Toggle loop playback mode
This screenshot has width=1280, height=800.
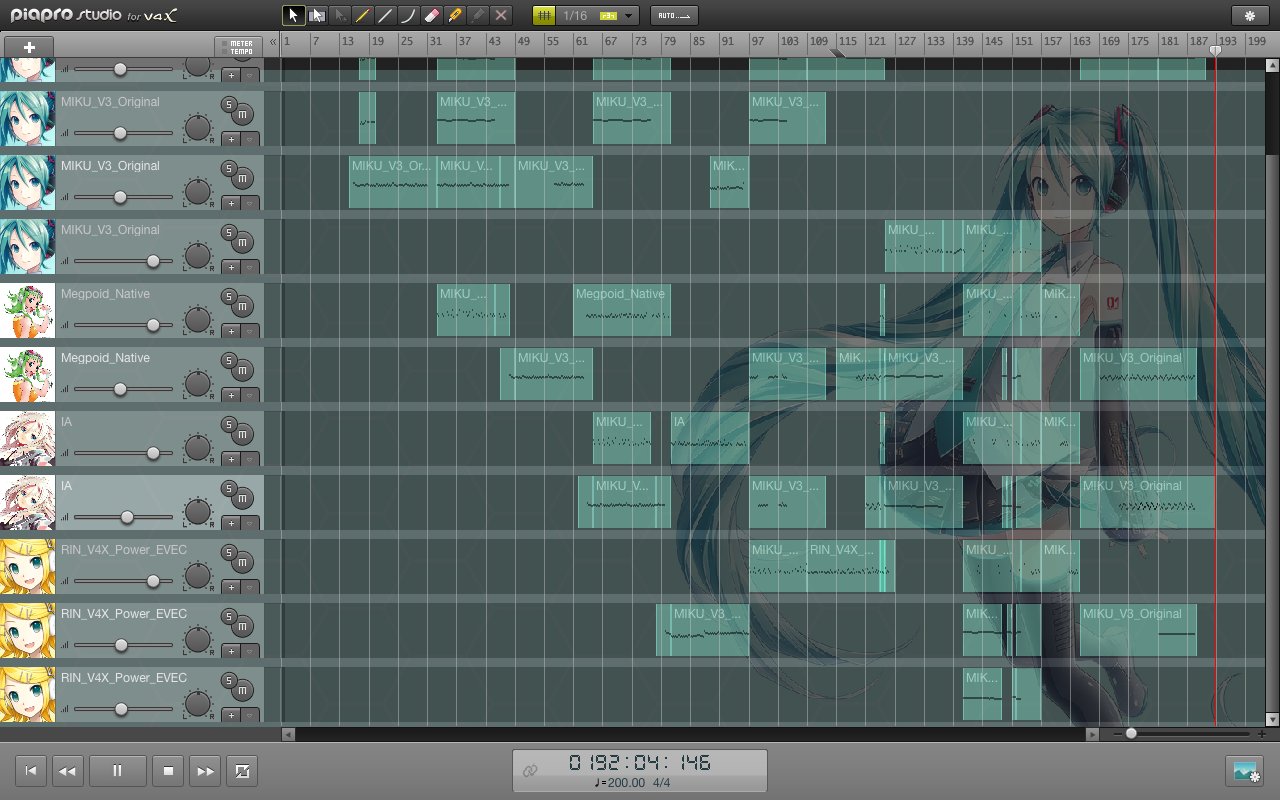[242, 771]
